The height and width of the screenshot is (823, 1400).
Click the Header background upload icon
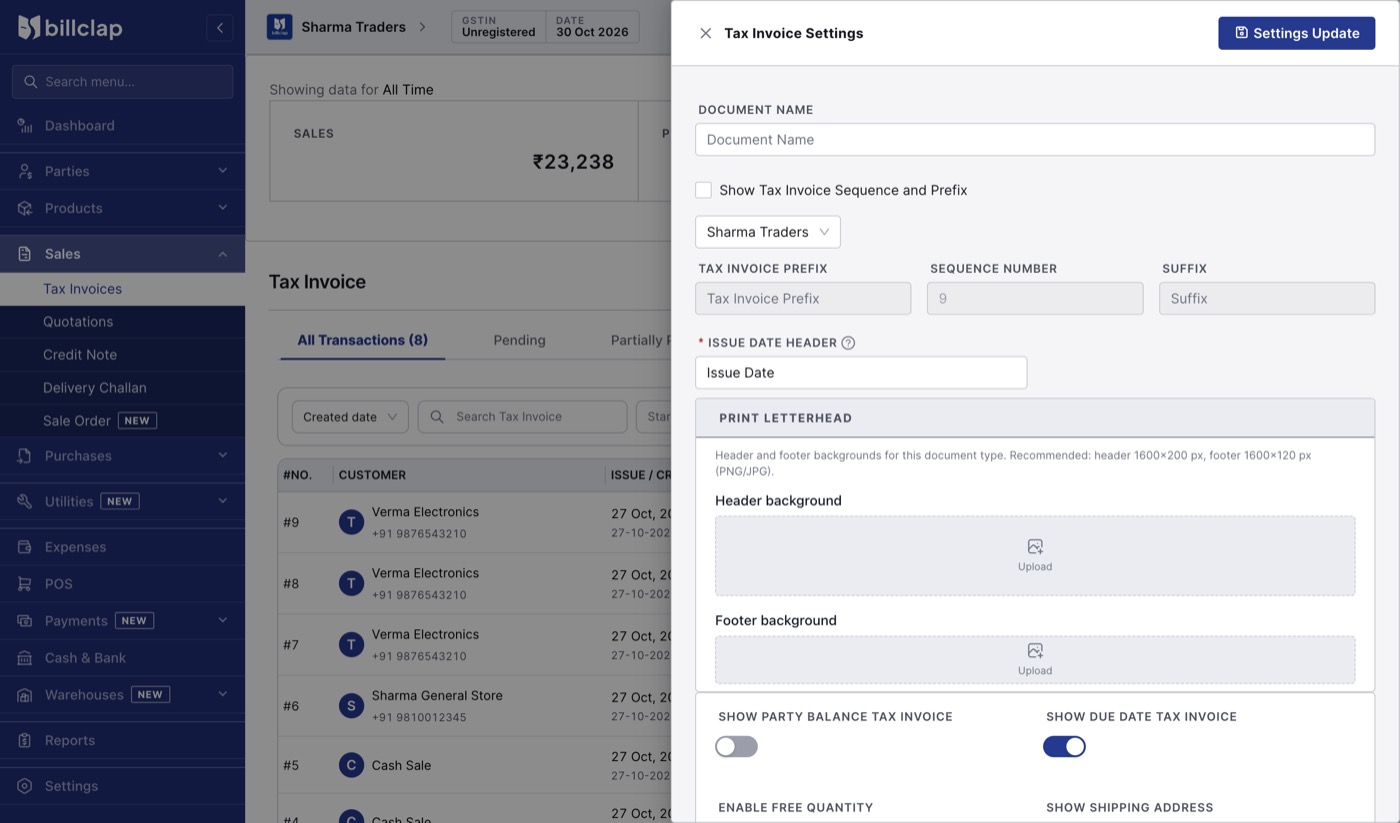[1035, 547]
